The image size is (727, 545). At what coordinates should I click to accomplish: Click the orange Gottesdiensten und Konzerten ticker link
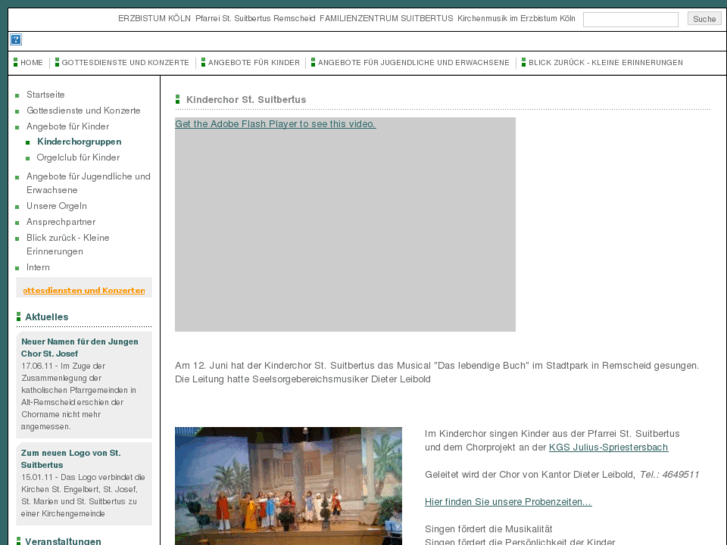click(x=84, y=290)
